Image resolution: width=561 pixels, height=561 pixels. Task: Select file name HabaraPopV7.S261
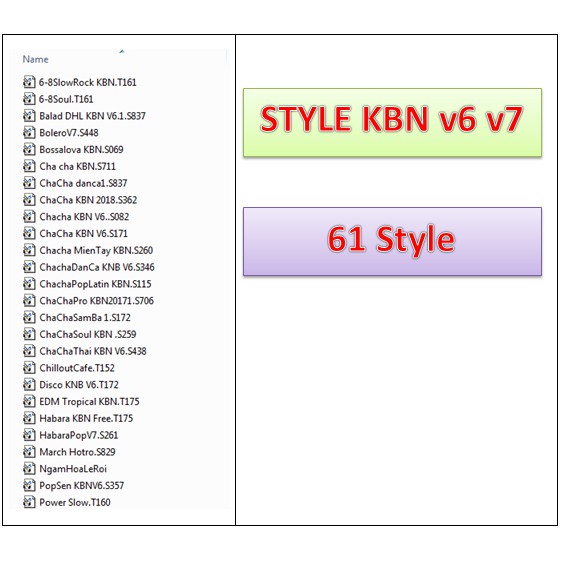click(78, 435)
